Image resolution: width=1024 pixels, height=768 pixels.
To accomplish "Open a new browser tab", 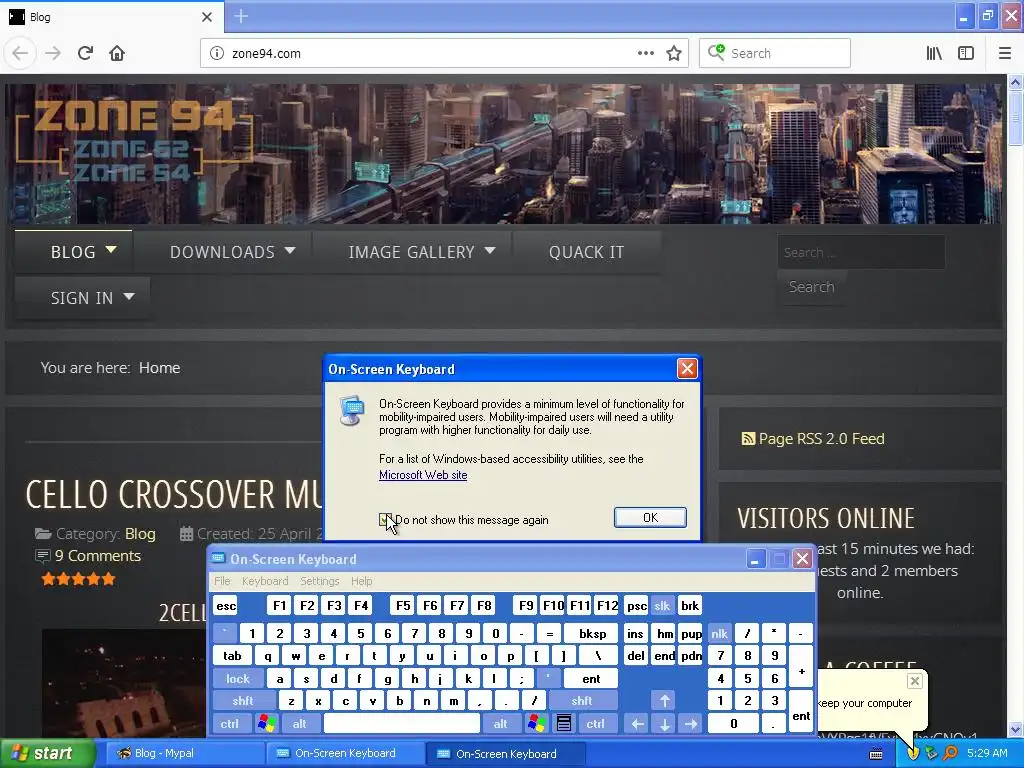I will coord(241,16).
